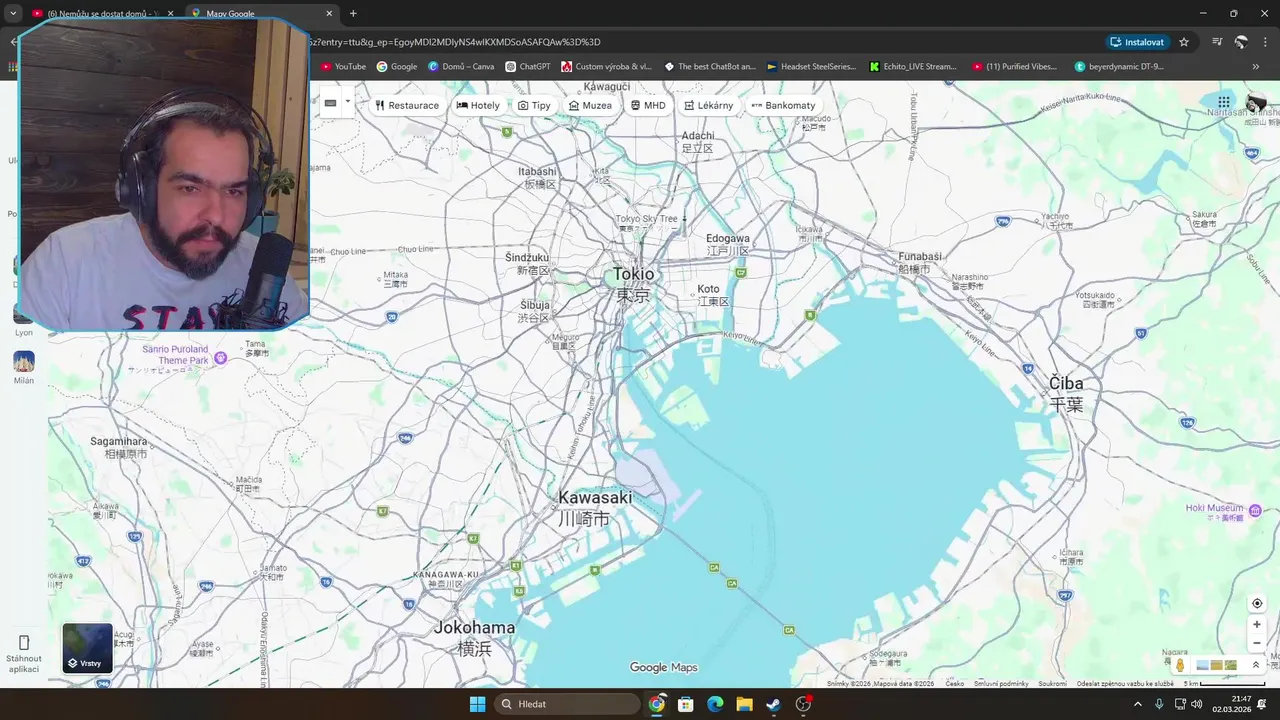
Task: Open Microsoft Edge from the taskbar
Action: pyautogui.click(x=715, y=704)
